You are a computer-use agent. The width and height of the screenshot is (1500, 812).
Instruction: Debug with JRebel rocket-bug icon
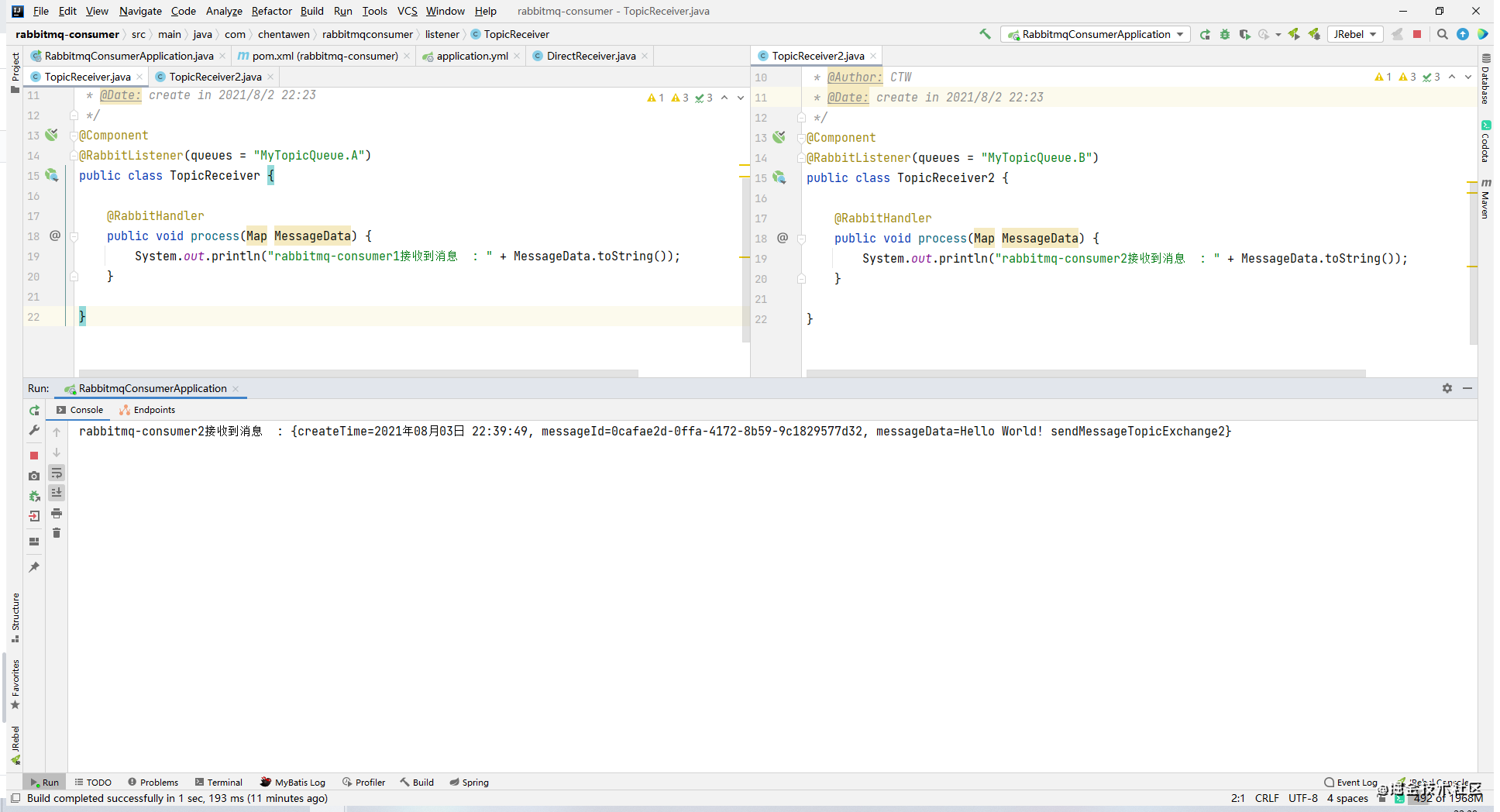tap(1314, 34)
